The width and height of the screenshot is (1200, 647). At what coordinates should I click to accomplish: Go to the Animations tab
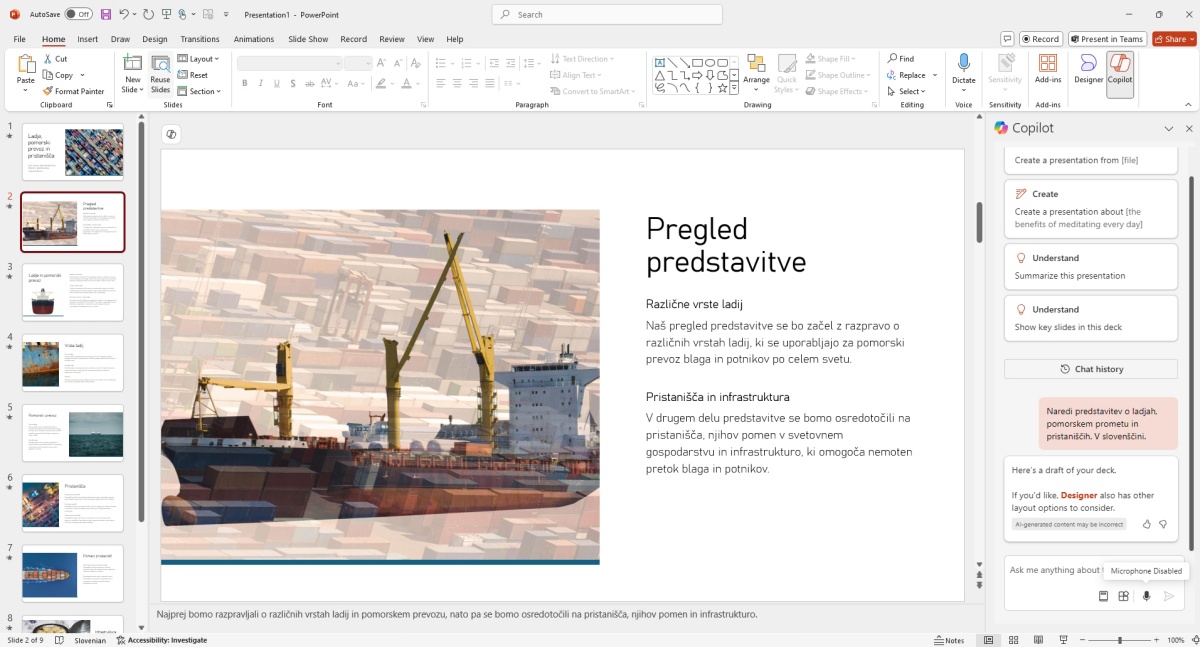tap(254, 39)
